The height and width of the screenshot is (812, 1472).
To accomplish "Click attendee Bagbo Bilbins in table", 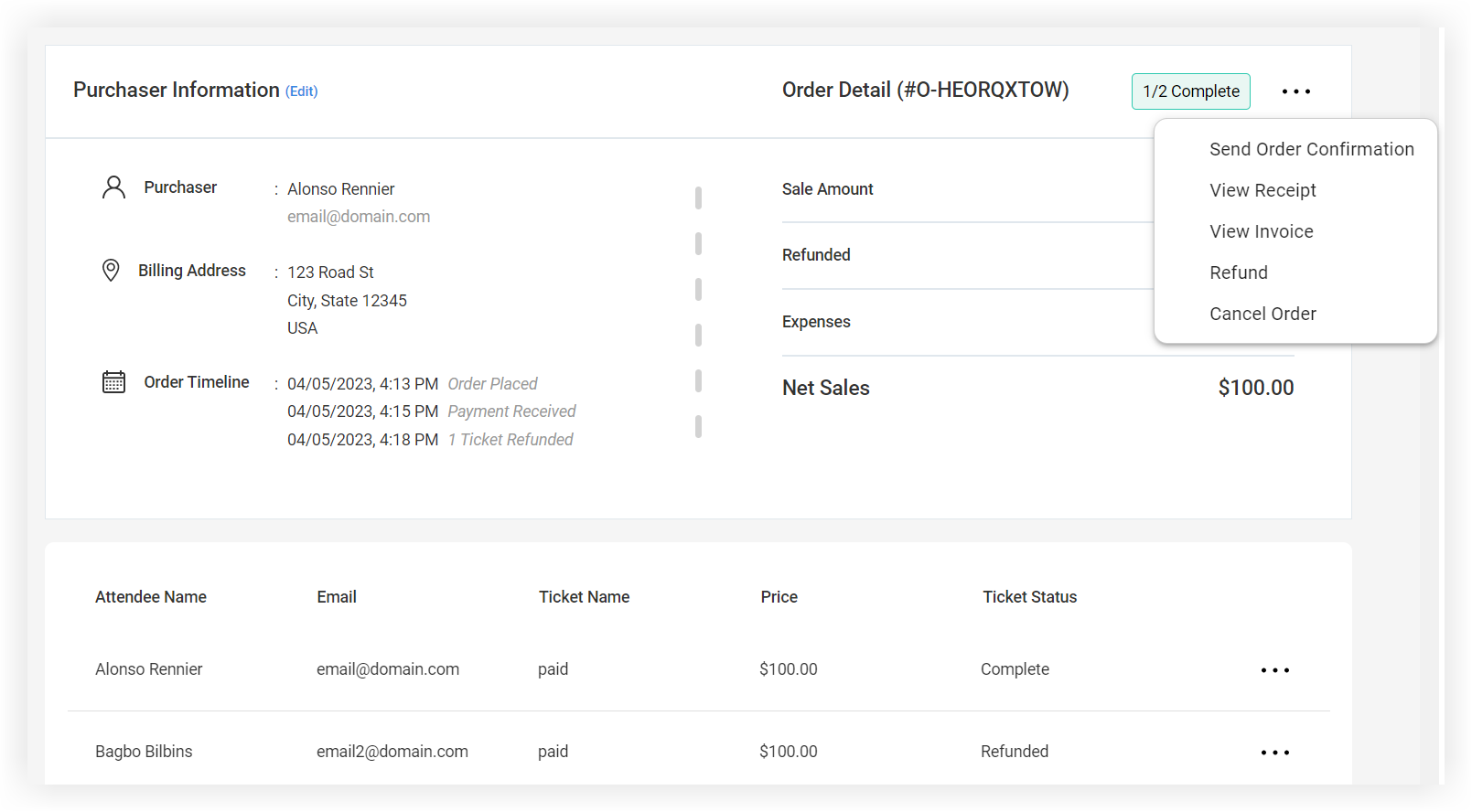I will [x=144, y=752].
